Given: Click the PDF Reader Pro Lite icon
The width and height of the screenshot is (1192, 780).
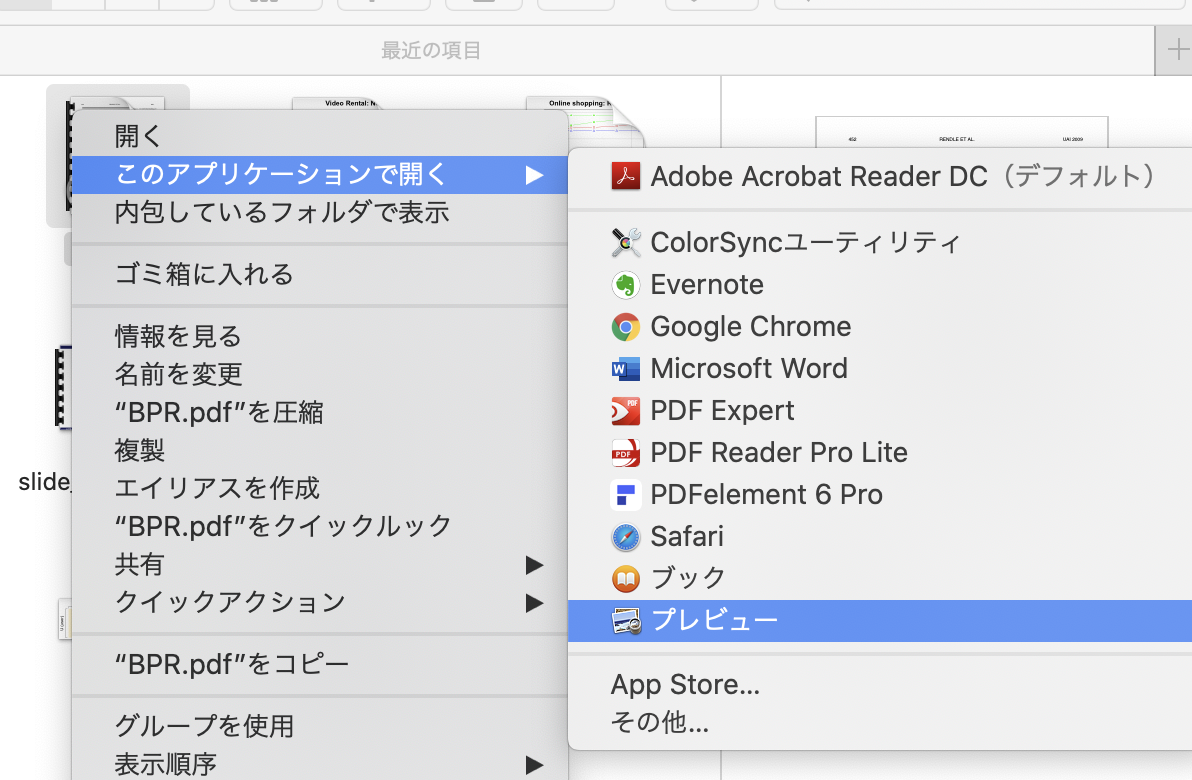Looking at the screenshot, I should pos(626,453).
